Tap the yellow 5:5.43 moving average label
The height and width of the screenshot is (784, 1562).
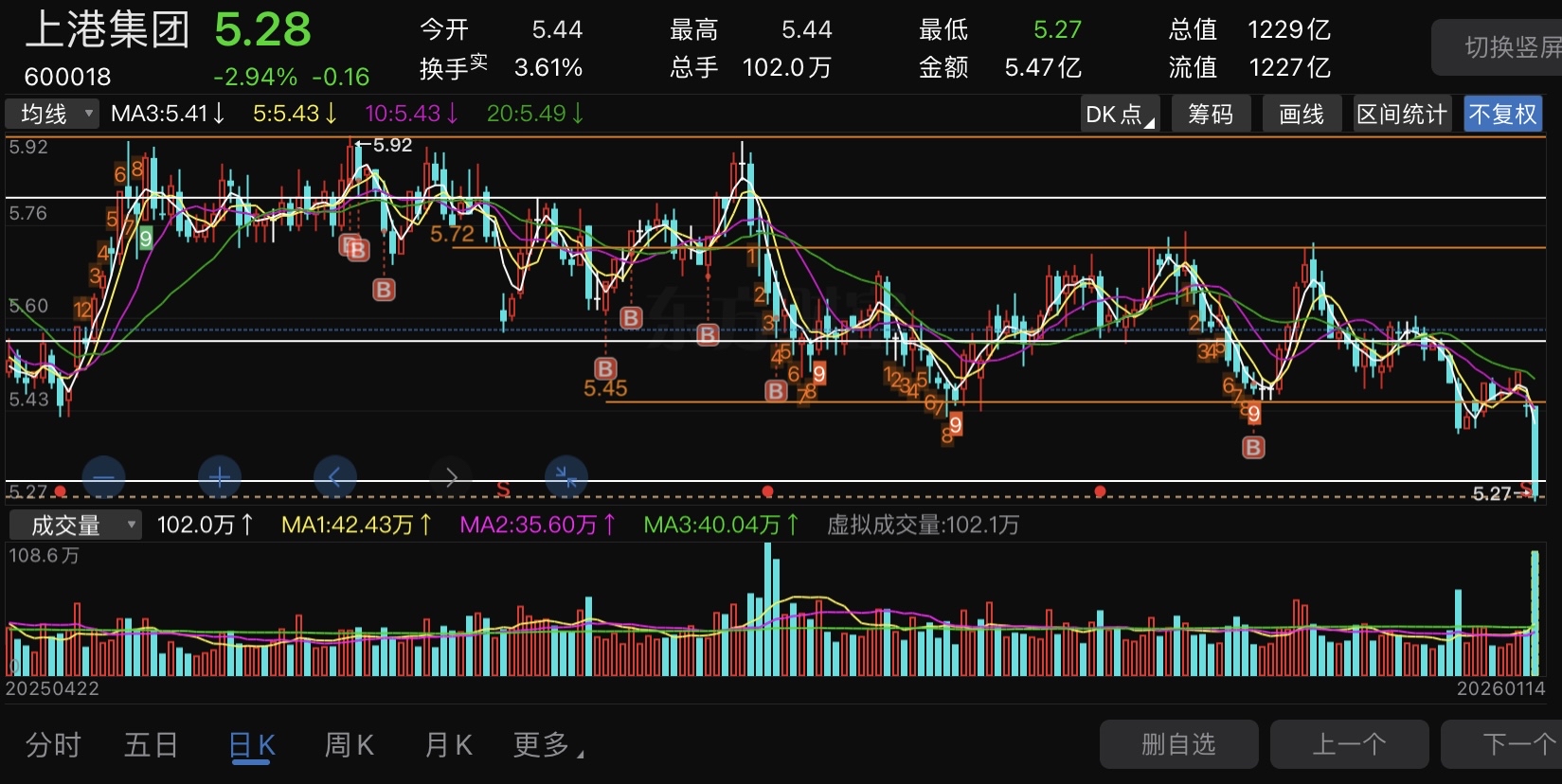[x=295, y=114]
